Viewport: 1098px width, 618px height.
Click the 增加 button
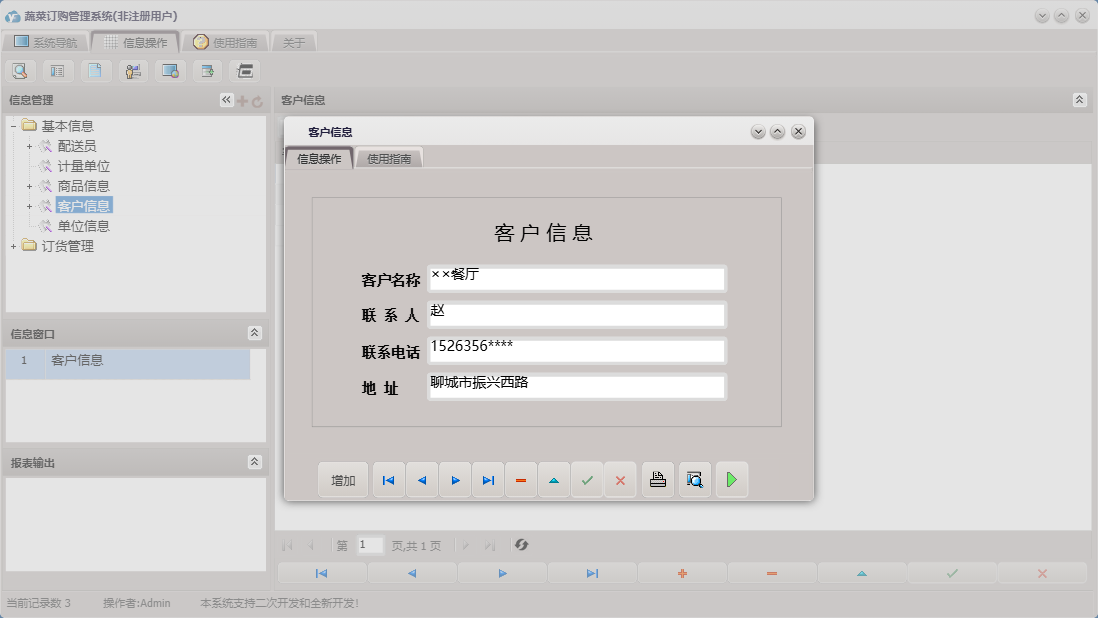click(343, 479)
